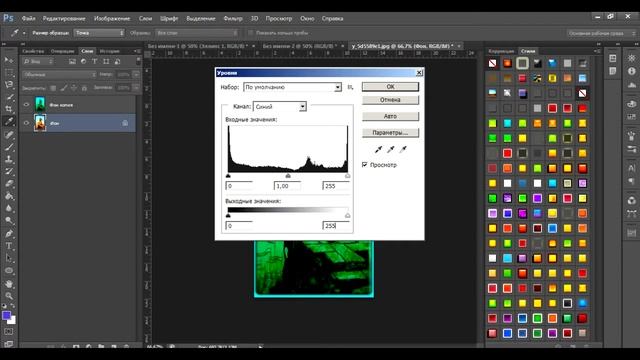Image resolution: width=640 pixels, height=360 pixels.
Task: Toggle the sampling ring checkbox in options bar
Action: [x=251, y=33]
